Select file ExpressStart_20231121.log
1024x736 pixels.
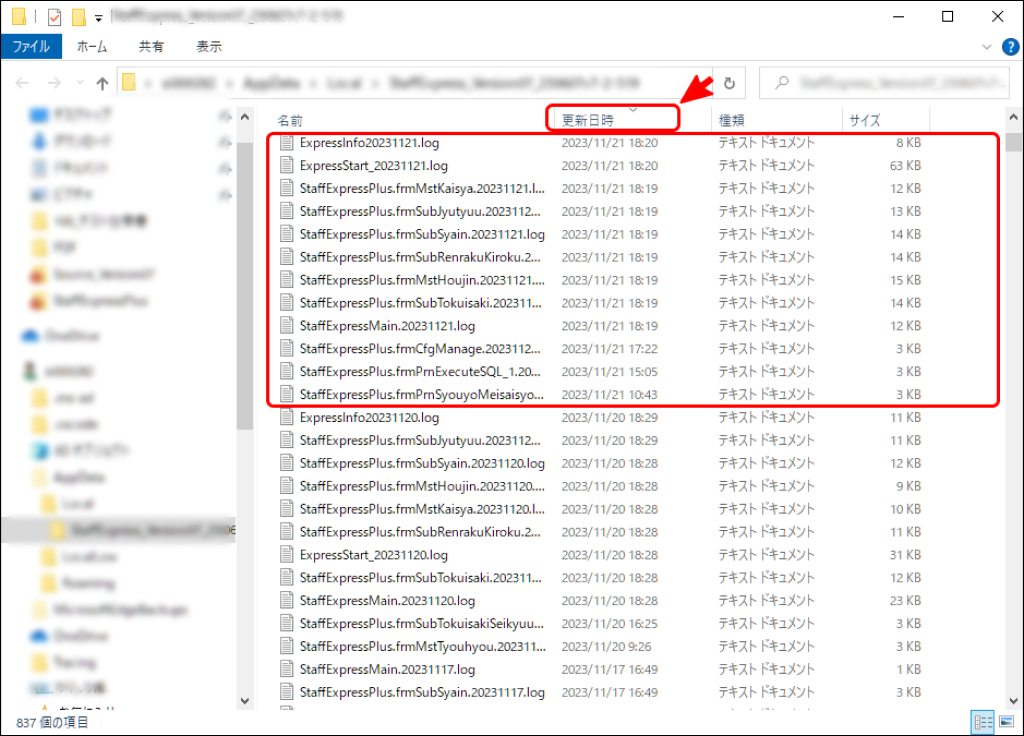tap(374, 165)
